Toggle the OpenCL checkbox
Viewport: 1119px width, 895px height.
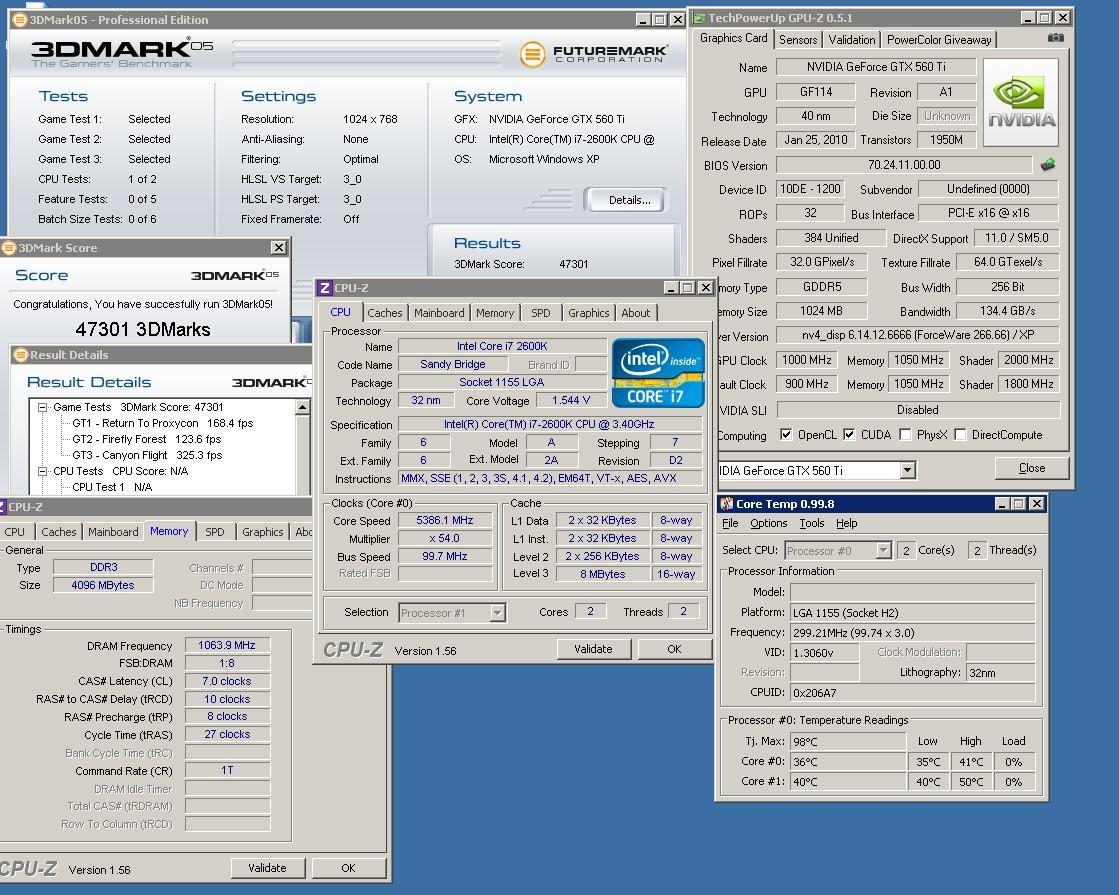coord(786,435)
